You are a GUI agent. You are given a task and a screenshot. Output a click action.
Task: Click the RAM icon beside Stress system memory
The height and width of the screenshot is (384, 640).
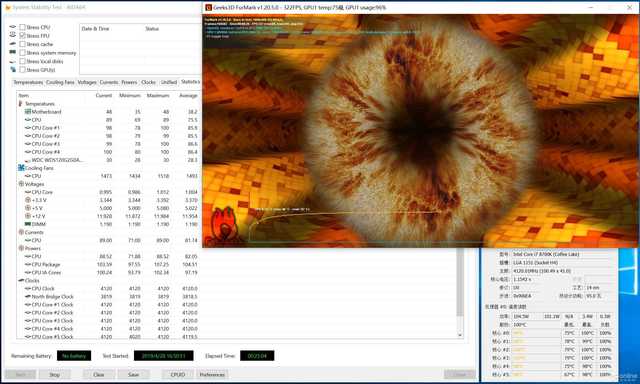tap(13, 52)
